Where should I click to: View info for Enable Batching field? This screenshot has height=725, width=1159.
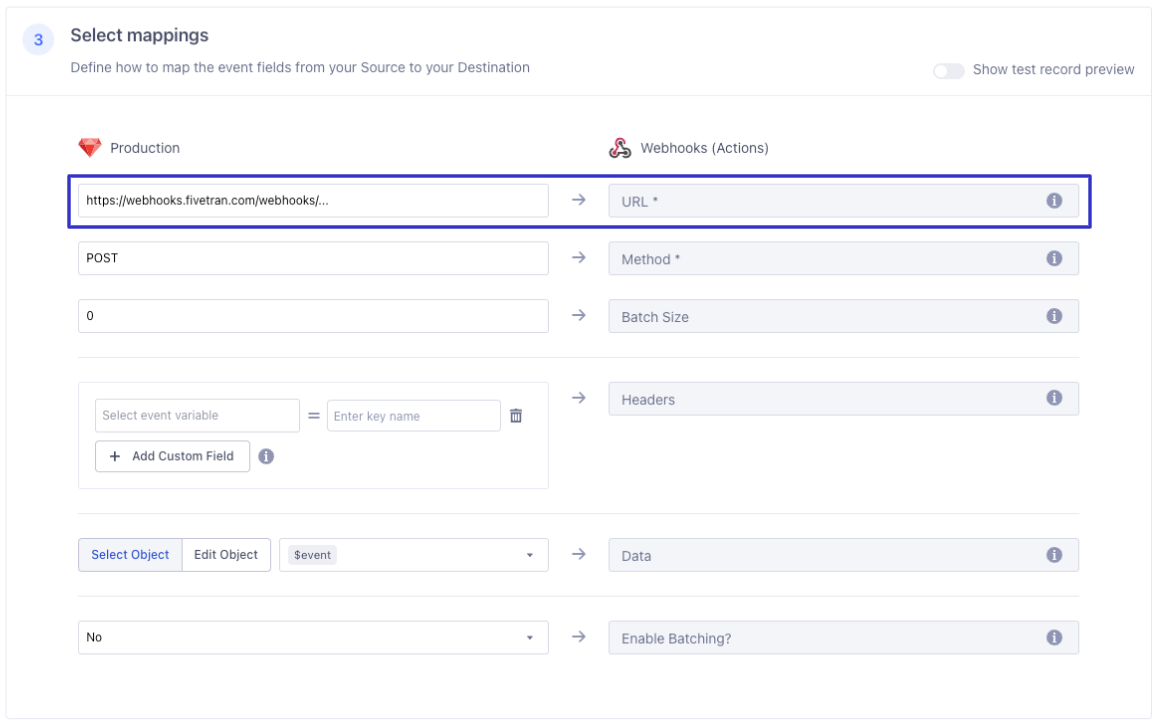pyautogui.click(x=1053, y=637)
